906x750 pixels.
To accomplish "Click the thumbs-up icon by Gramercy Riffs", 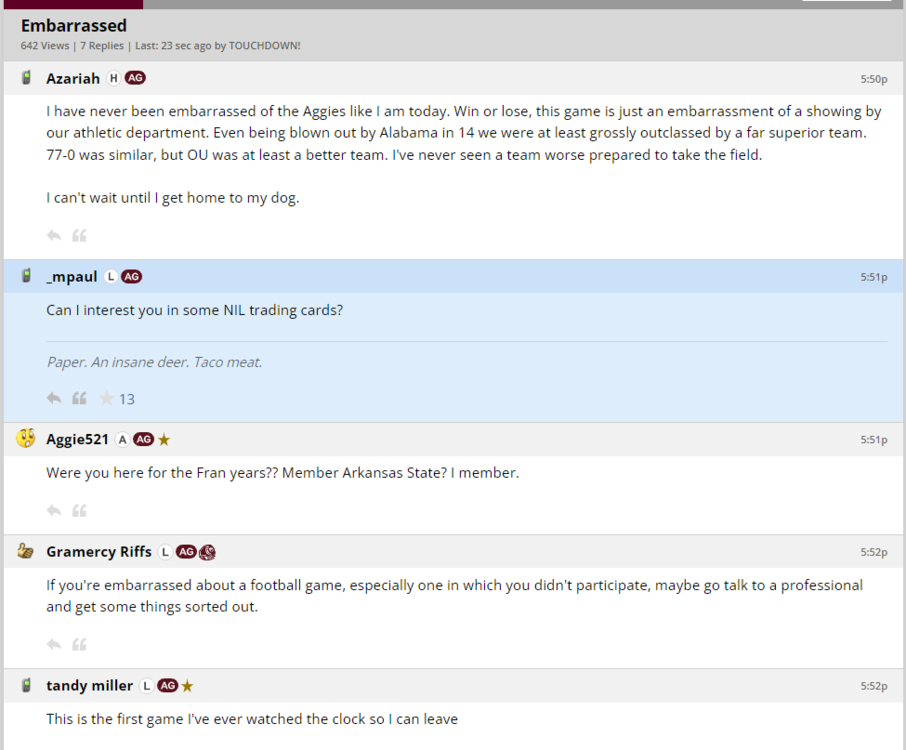I will pos(26,551).
